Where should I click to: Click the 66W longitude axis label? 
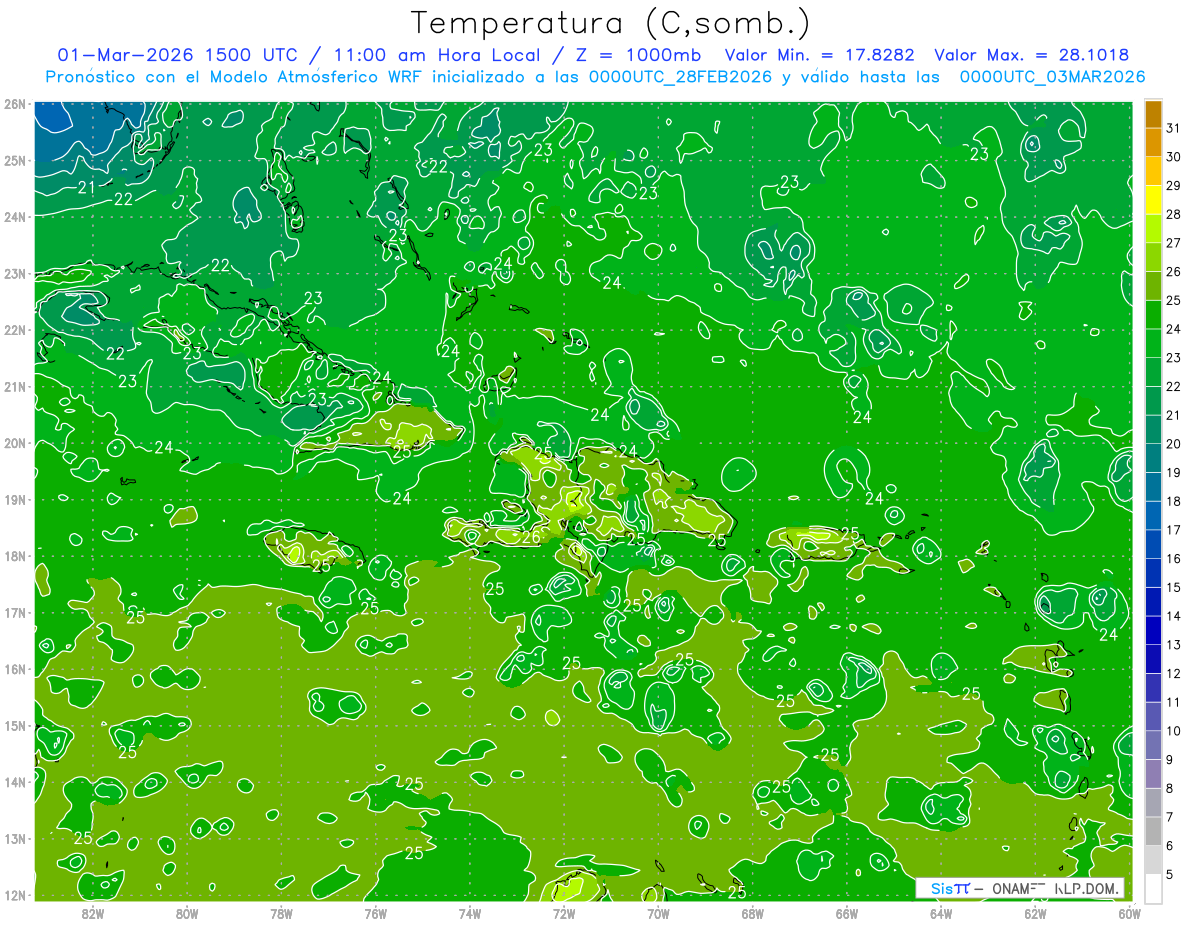coord(846,913)
